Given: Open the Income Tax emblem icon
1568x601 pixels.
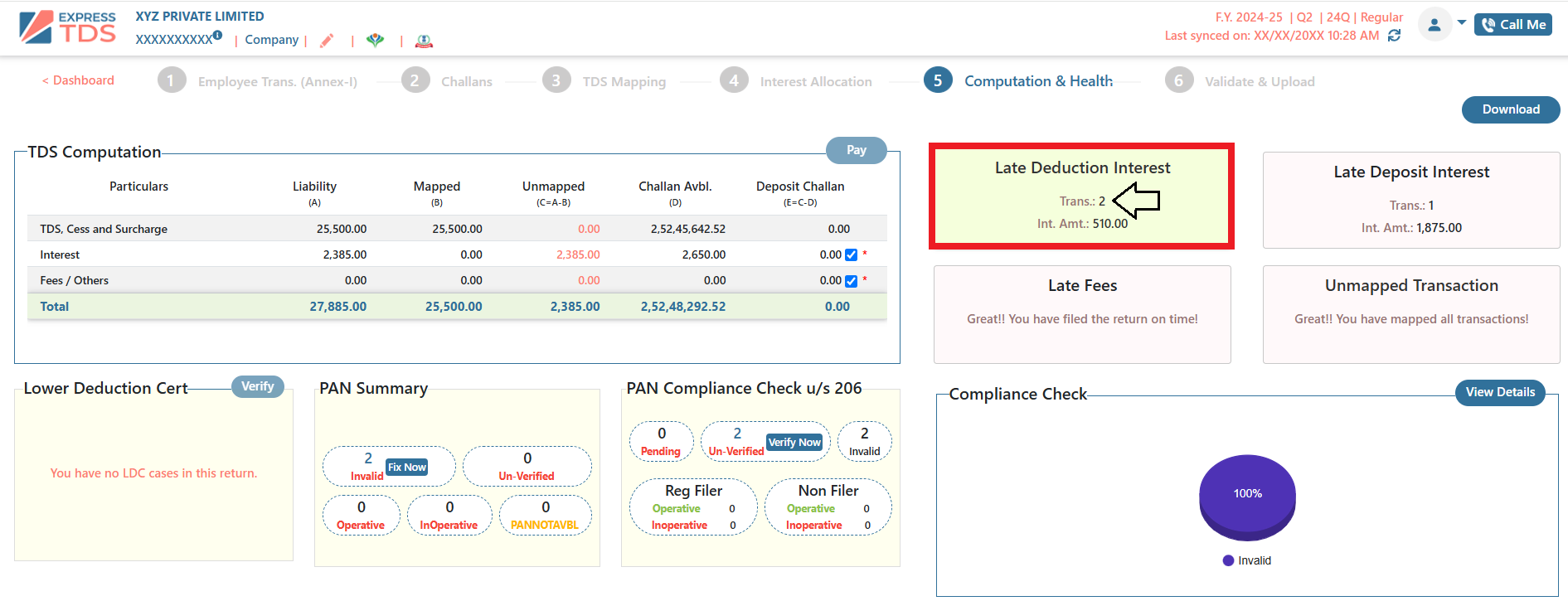Looking at the screenshot, I should coord(424,40).
